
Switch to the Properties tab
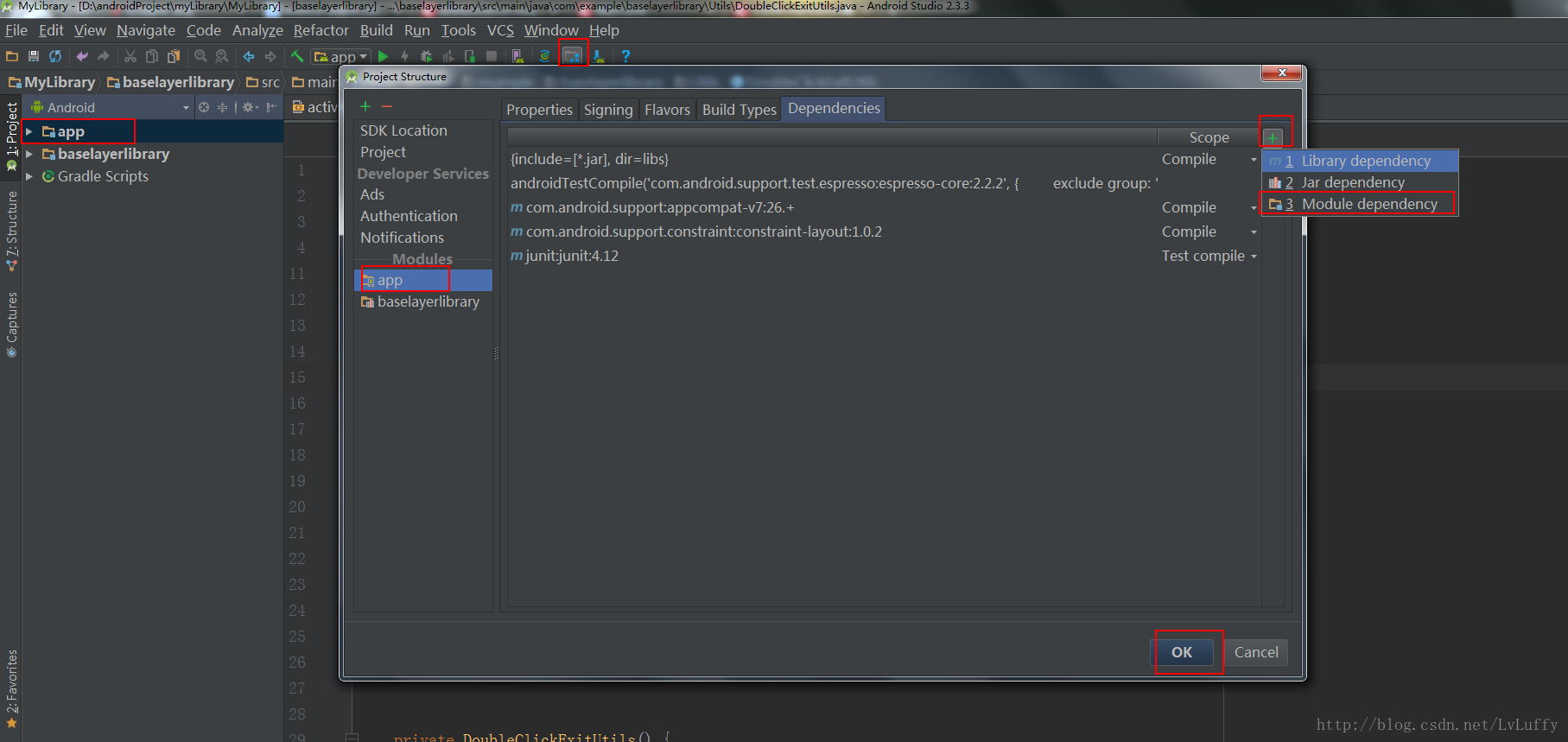tap(539, 110)
